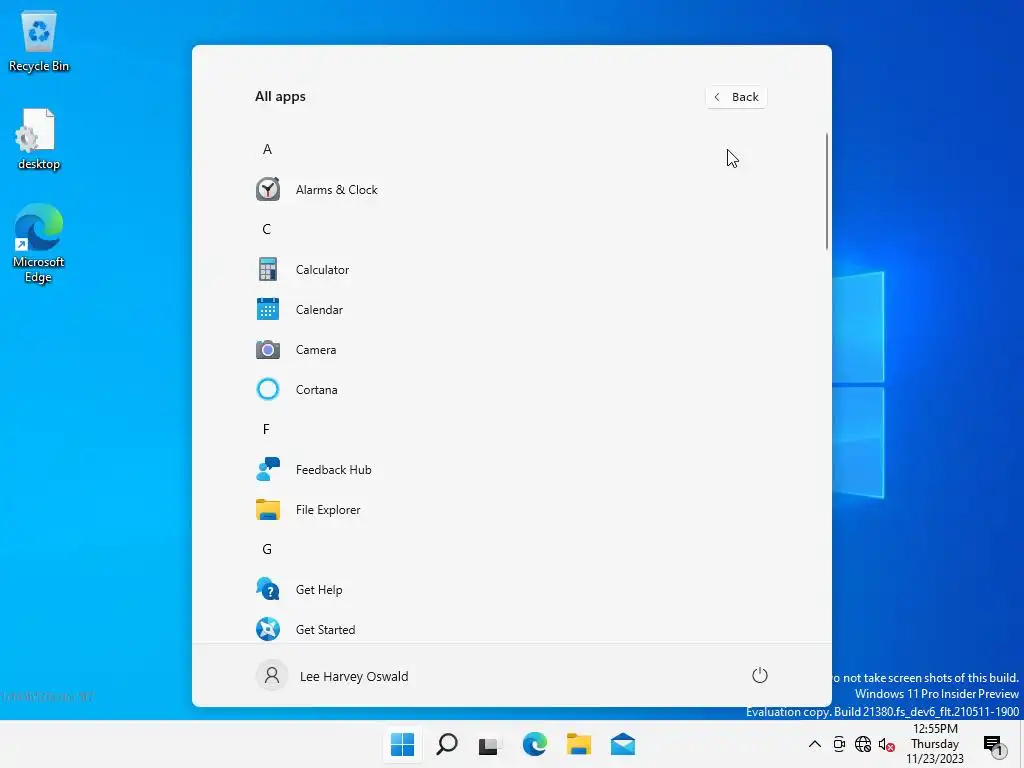Open the Mail app on taskbar
The height and width of the screenshot is (768, 1024).
(623, 744)
